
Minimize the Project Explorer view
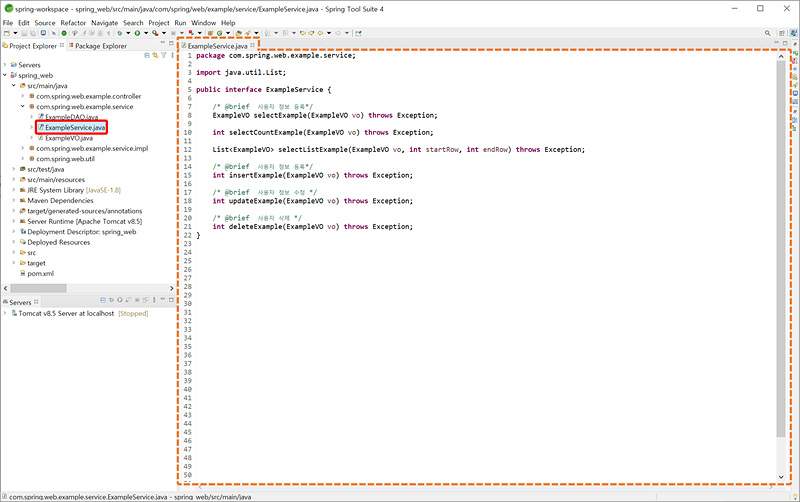[163, 43]
